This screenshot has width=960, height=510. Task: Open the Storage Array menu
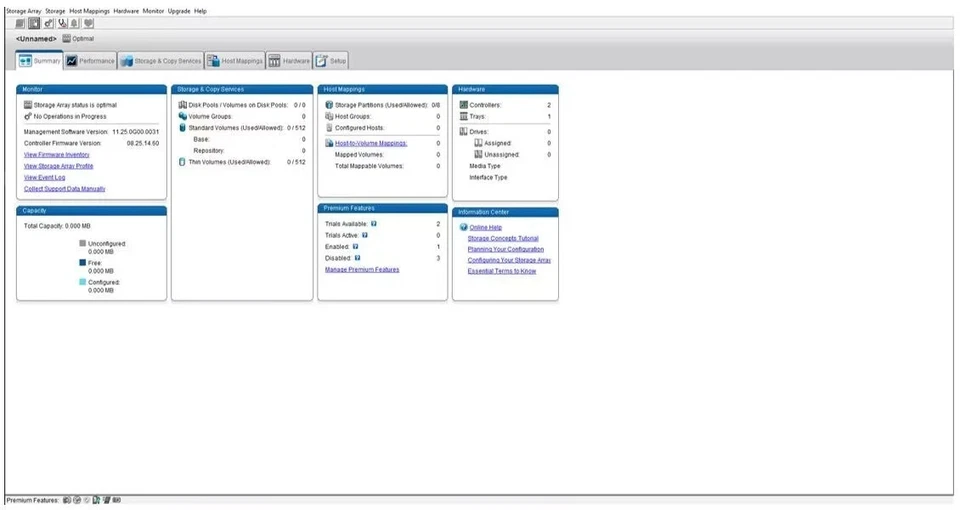point(24,11)
